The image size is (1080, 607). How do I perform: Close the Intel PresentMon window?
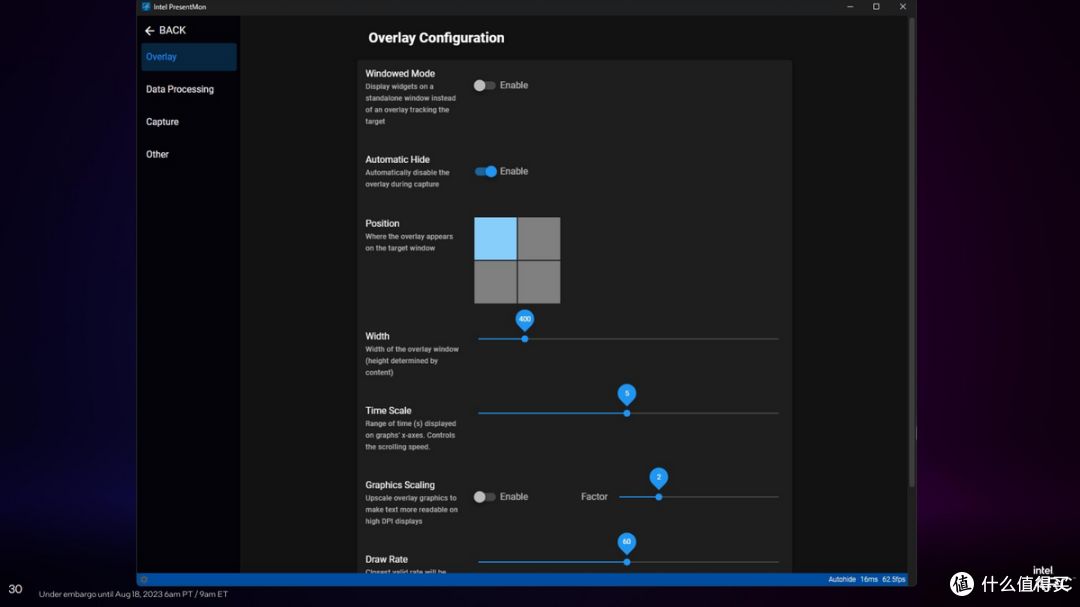coord(903,7)
